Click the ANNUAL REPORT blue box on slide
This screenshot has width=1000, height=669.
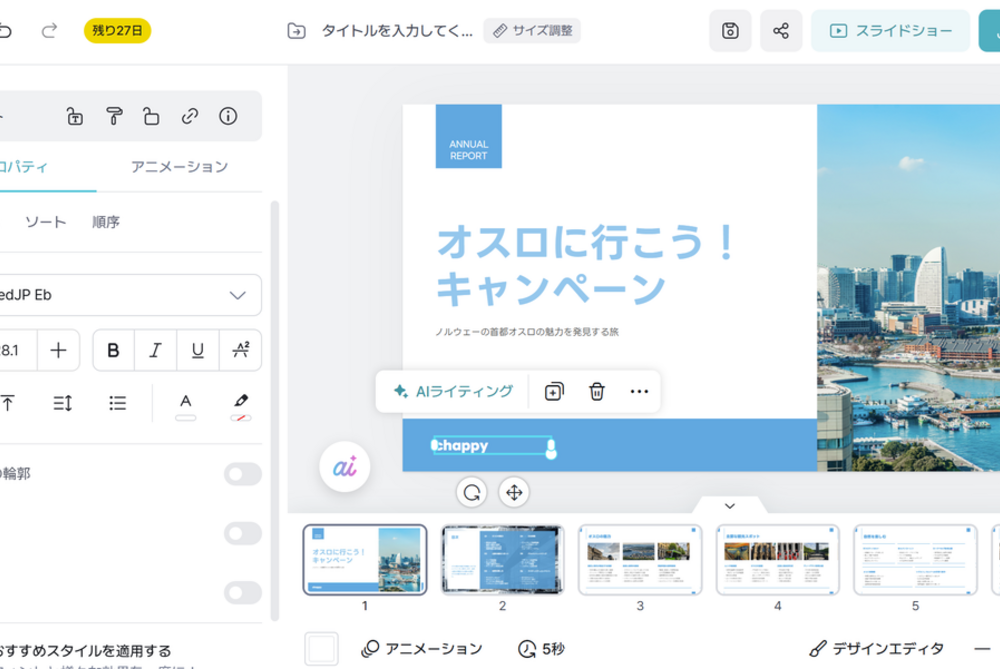pyautogui.click(x=469, y=136)
